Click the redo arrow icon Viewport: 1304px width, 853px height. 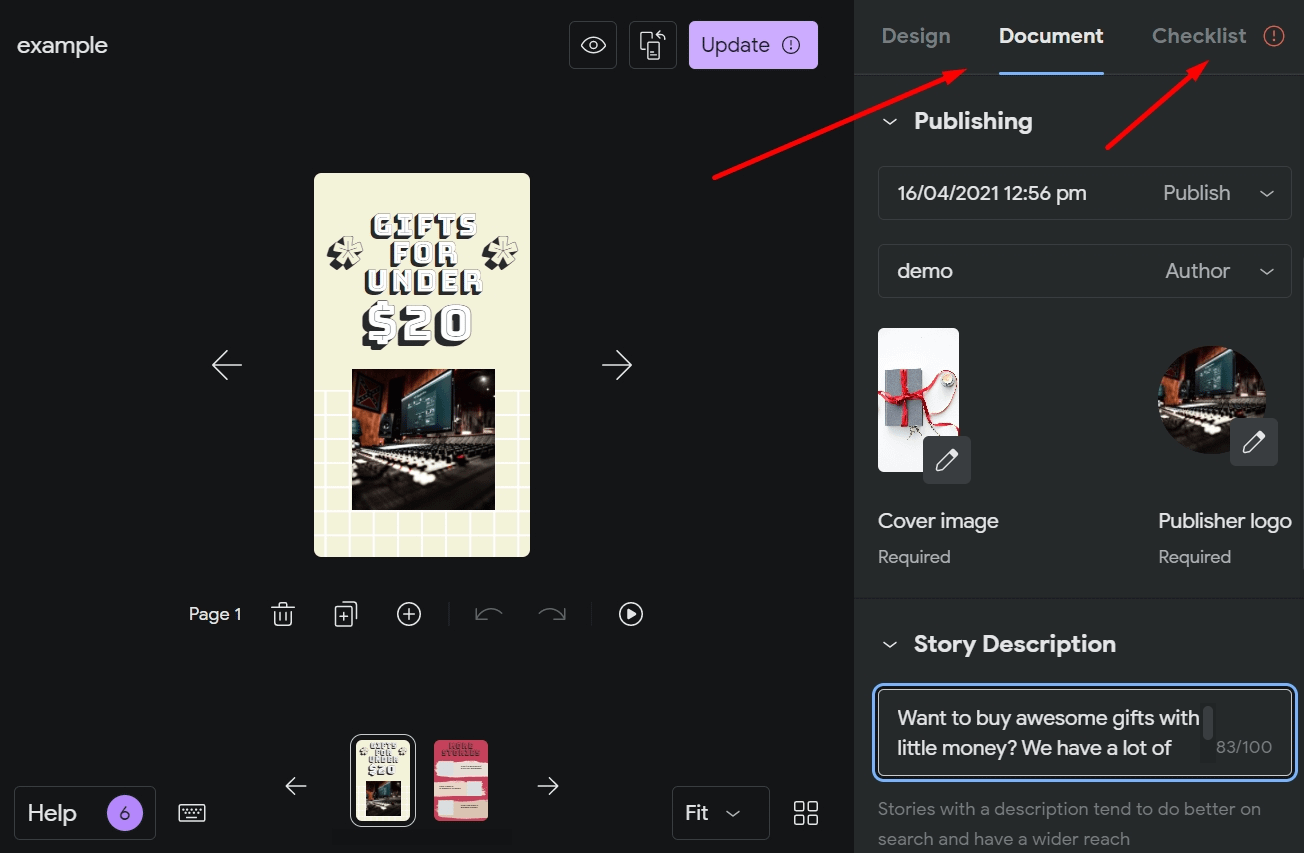[x=552, y=614]
